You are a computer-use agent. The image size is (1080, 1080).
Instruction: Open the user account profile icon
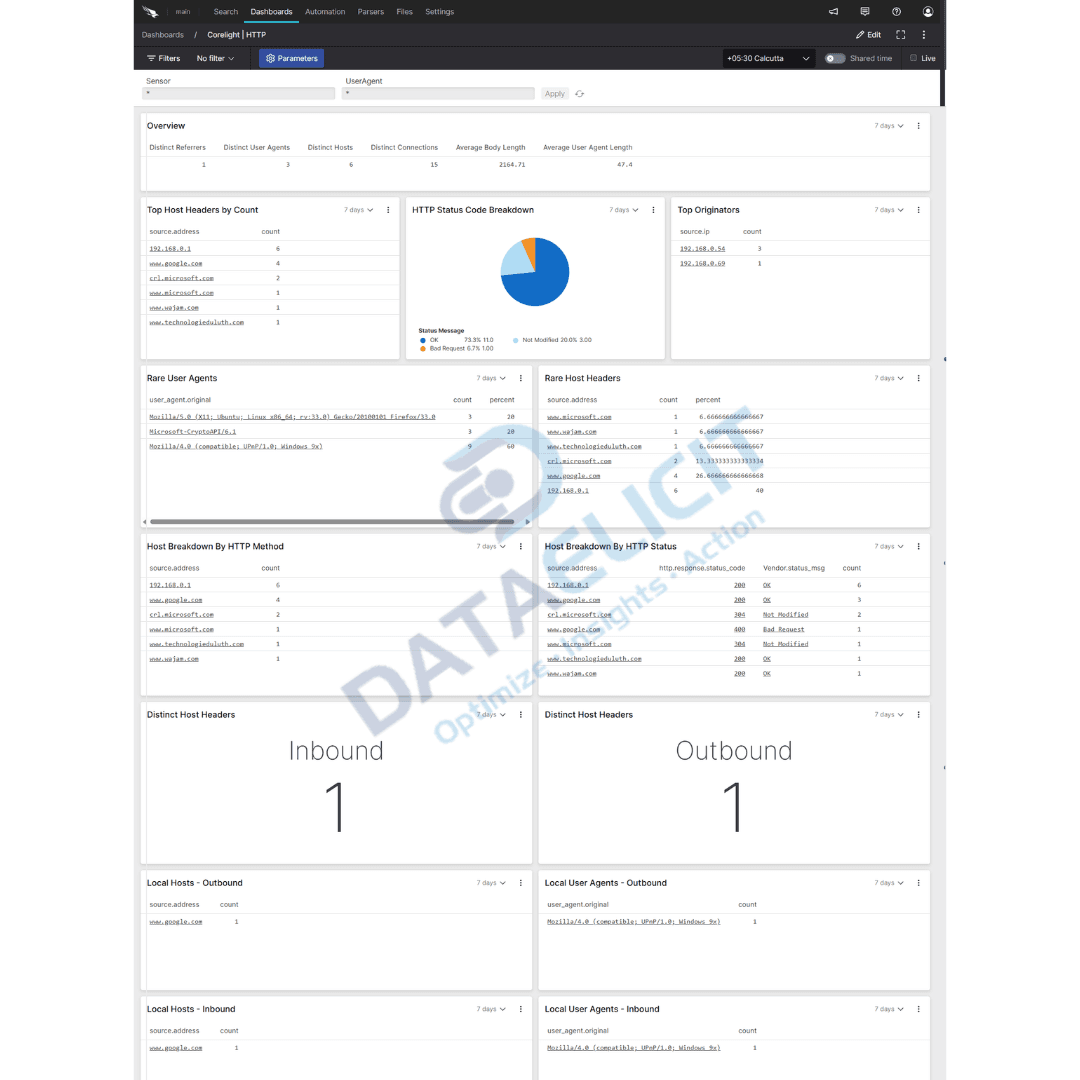(927, 11)
